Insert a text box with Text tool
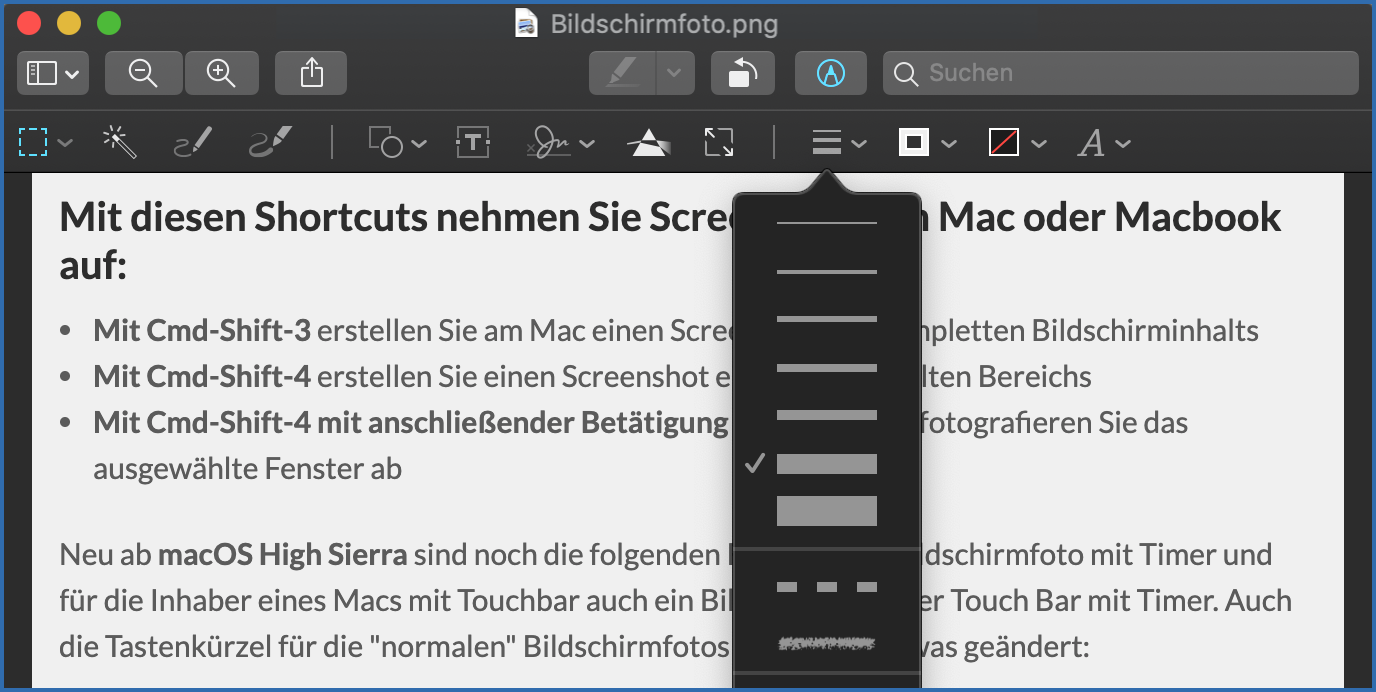This screenshot has width=1376, height=692. 472,143
